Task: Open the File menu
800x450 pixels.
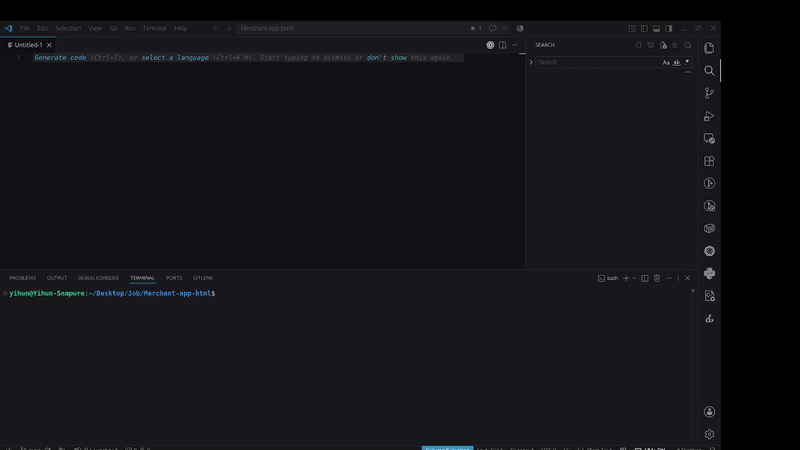Action: point(24,29)
